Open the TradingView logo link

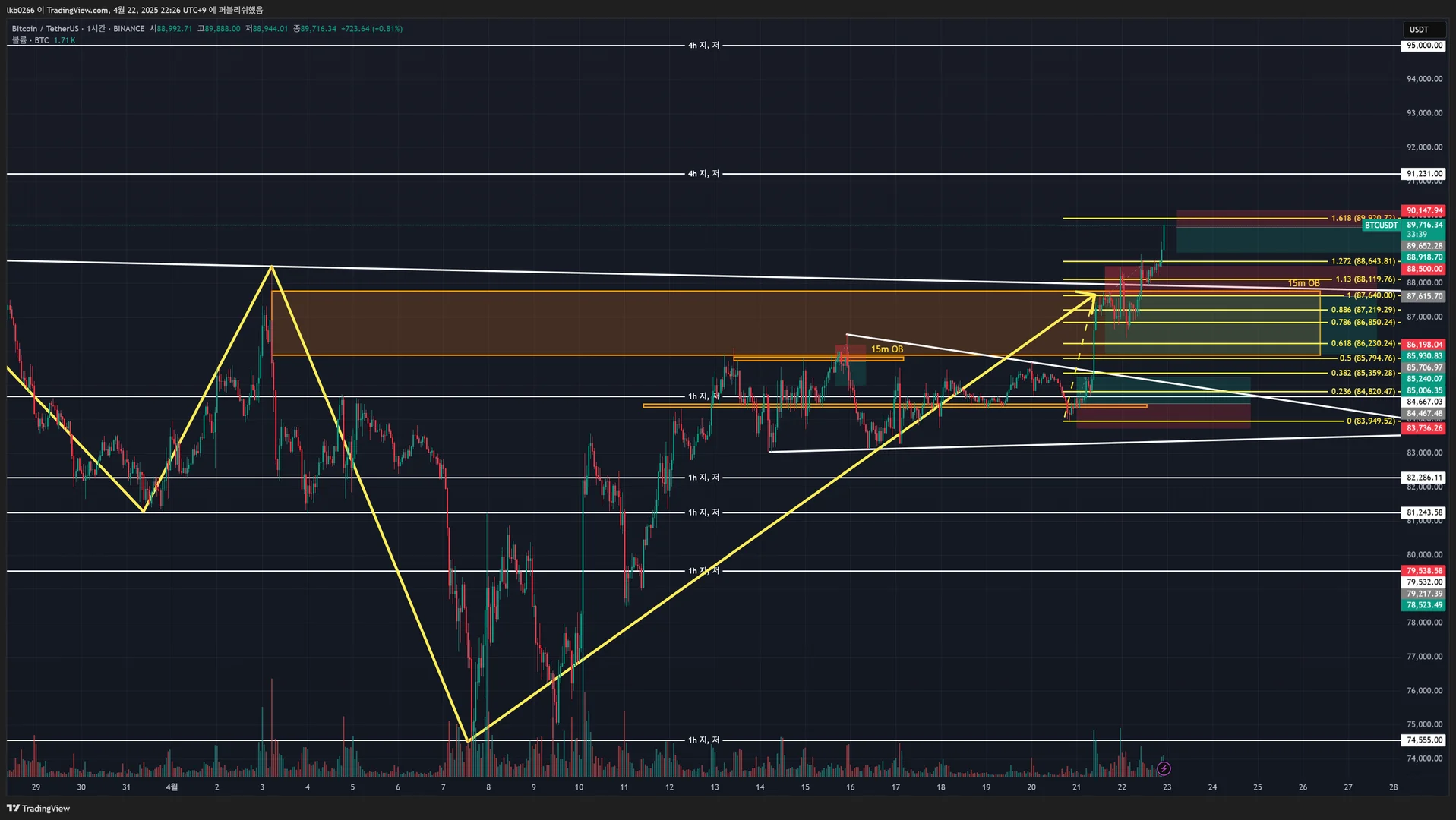[x=38, y=809]
